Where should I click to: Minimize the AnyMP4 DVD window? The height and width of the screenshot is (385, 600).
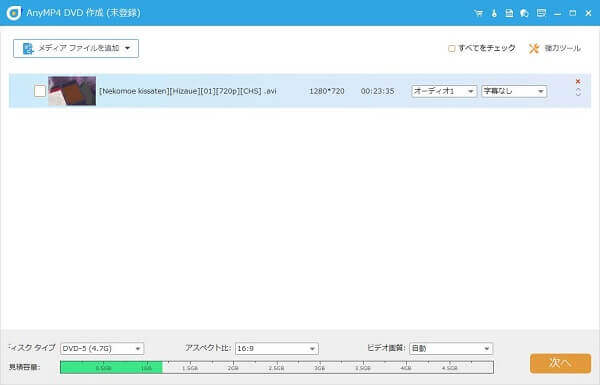(558, 13)
